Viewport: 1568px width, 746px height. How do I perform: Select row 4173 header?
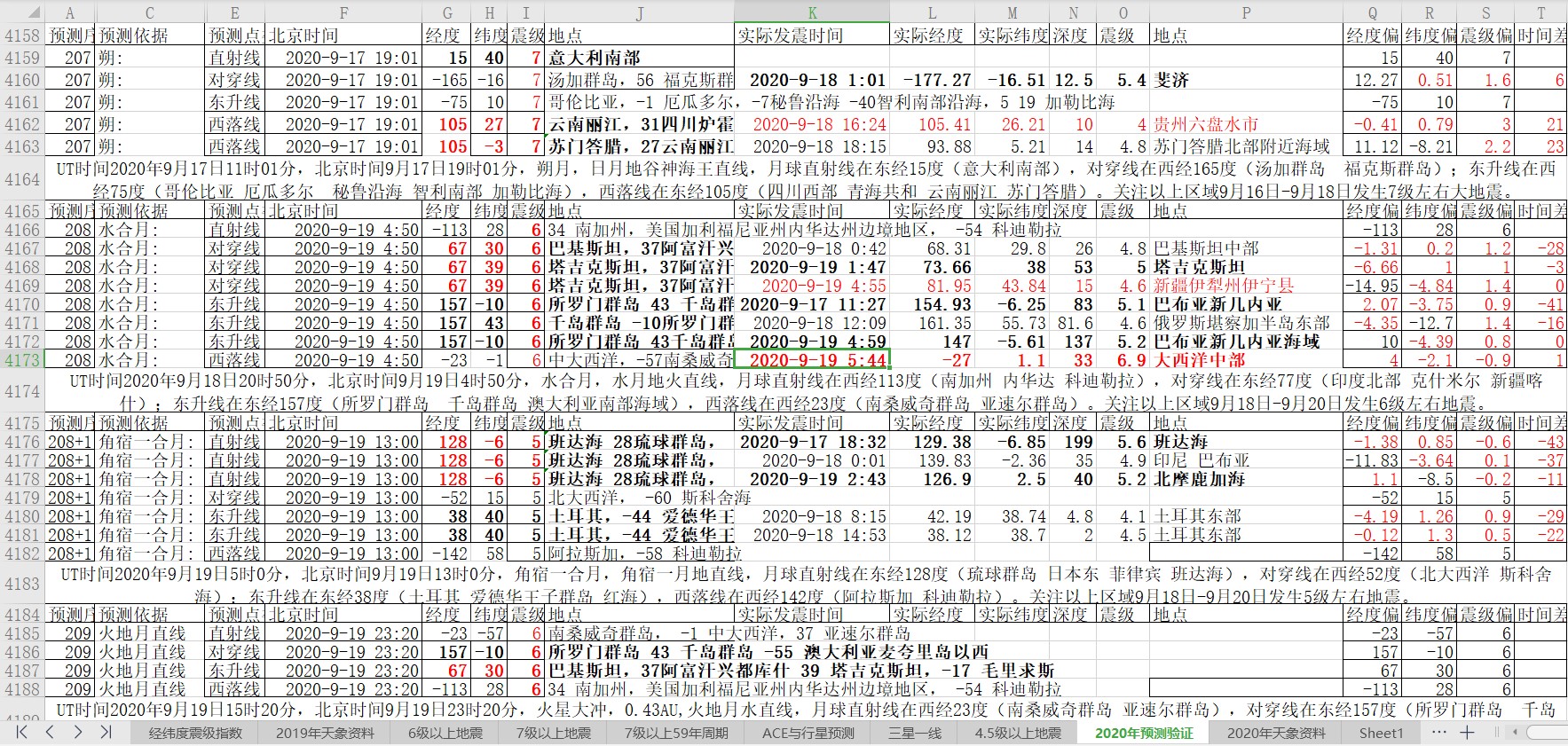pos(21,360)
